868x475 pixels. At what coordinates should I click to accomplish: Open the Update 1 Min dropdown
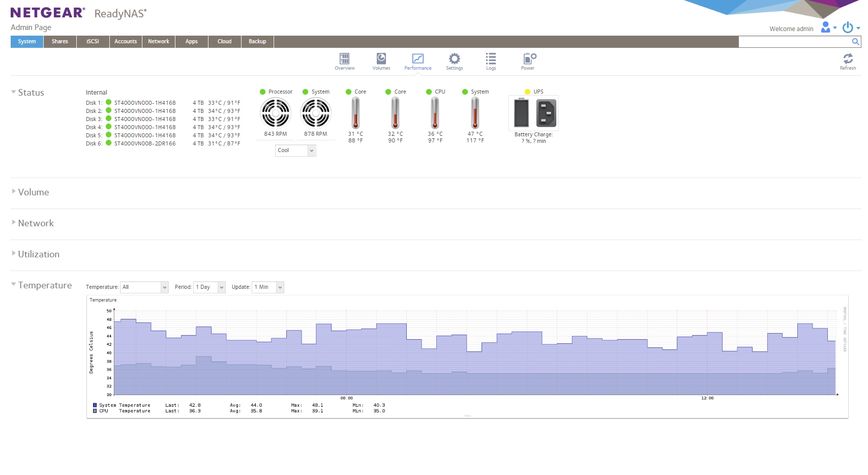(x=268, y=287)
